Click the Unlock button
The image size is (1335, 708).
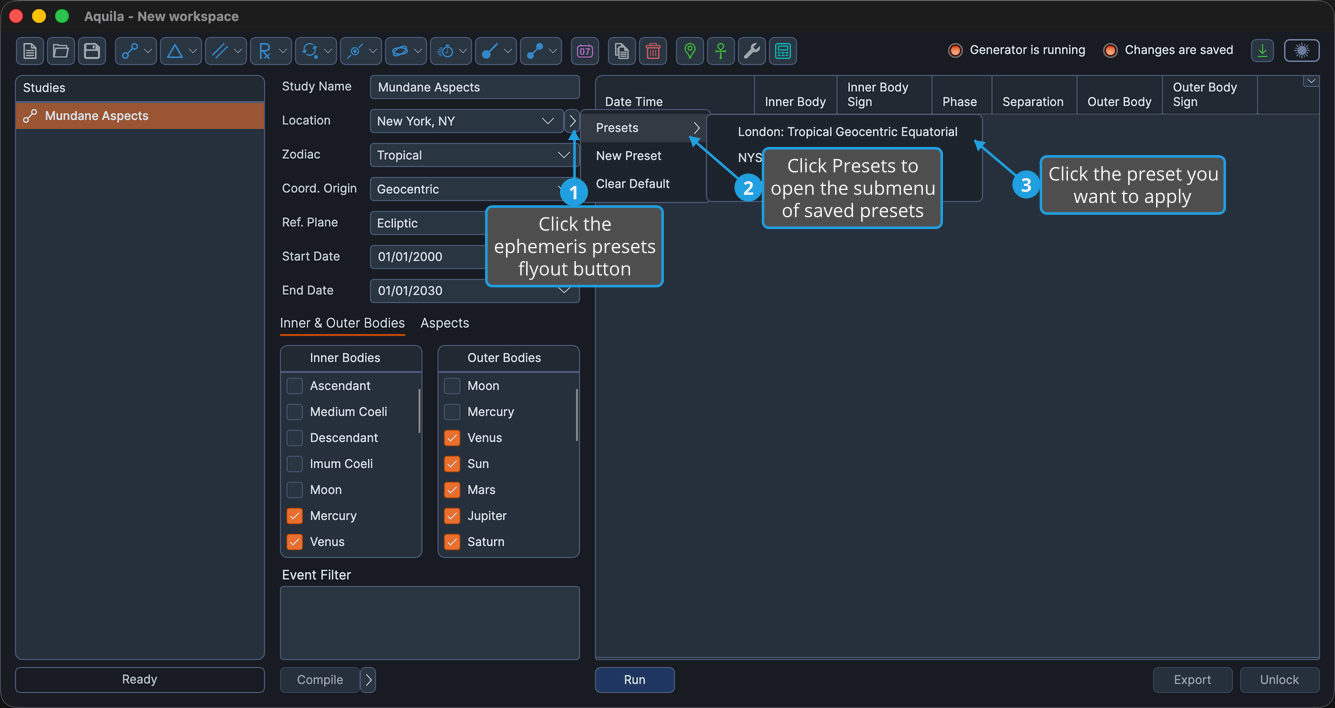pos(1279,680)
